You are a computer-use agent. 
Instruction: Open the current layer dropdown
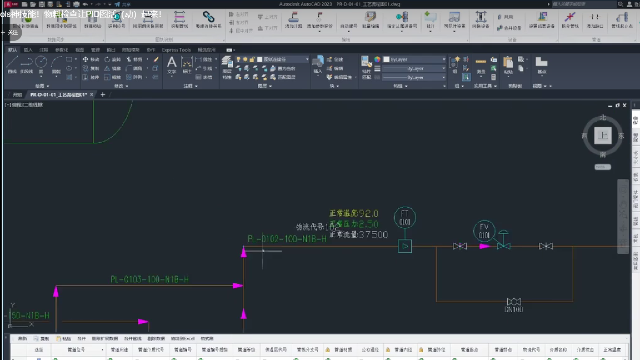[x=271, y=60]
